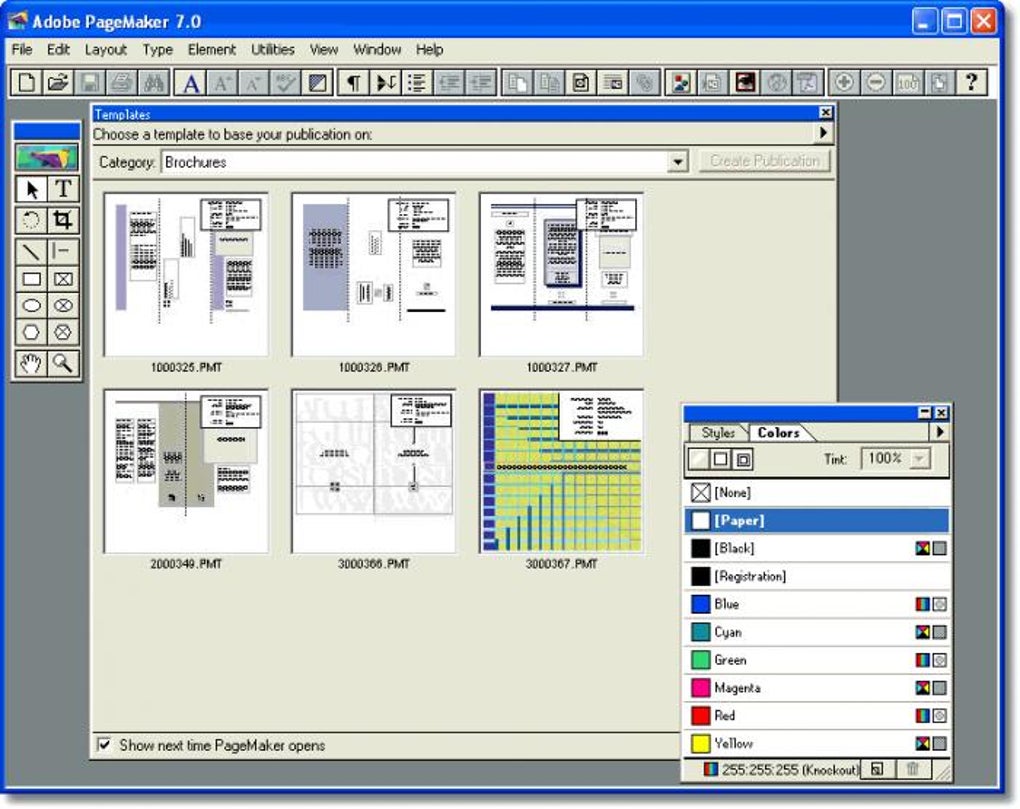This screenshot has width=1020, height=809.
Task: Select the 3000366.PMT template thumbnail
Action: coord(373,471)
